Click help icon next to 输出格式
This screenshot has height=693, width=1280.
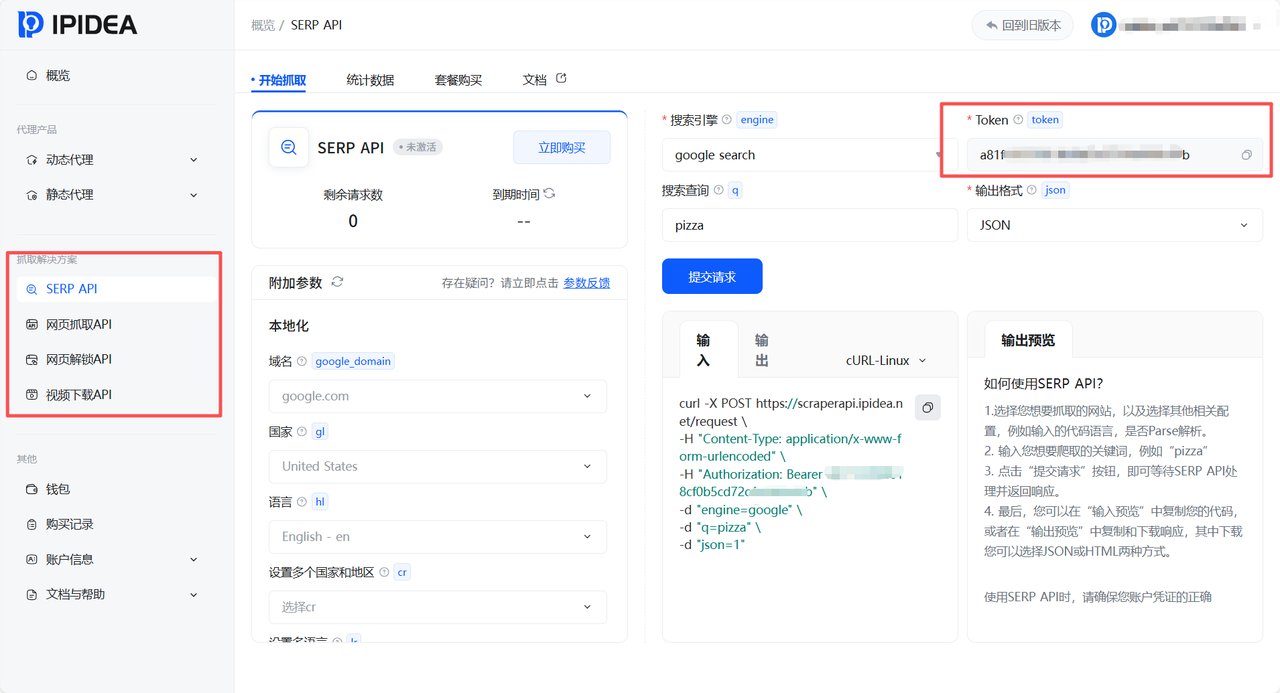[x=1031, y=190]
